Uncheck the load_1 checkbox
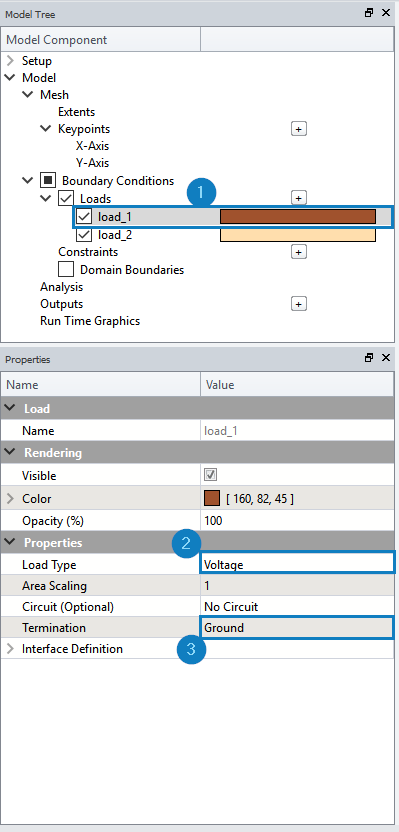This screenshot has width=399, height=832. (x=84, y=216)
